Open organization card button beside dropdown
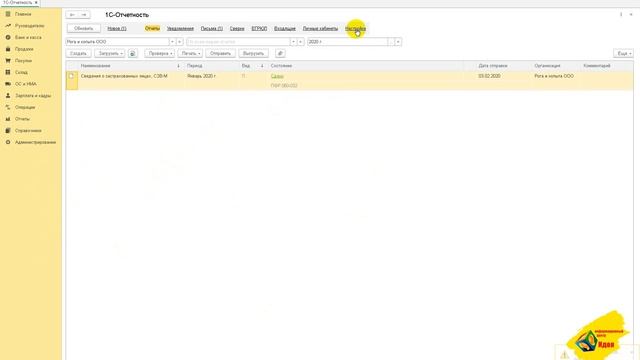The image size is (640, 360). tap(180, 42)
